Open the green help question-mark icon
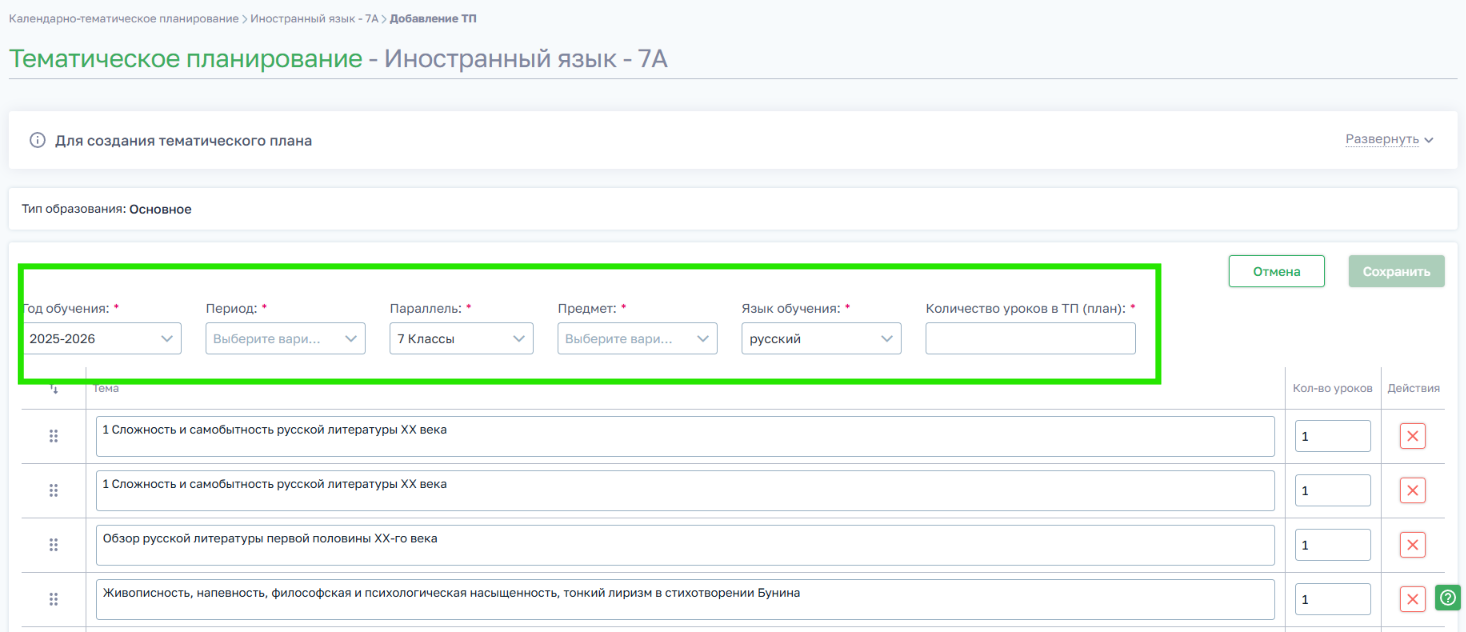The width and height of the screenshot is (1466, 632). pyautogui.click(x=1448, y=597)
